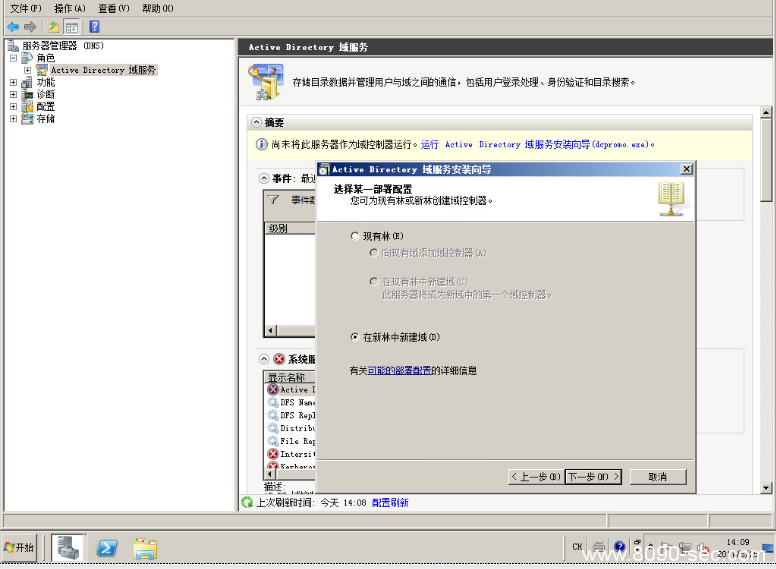This screenshot has height=569, width=776.
Task: Open the 查看(V) menu
Action: [114, 8]
